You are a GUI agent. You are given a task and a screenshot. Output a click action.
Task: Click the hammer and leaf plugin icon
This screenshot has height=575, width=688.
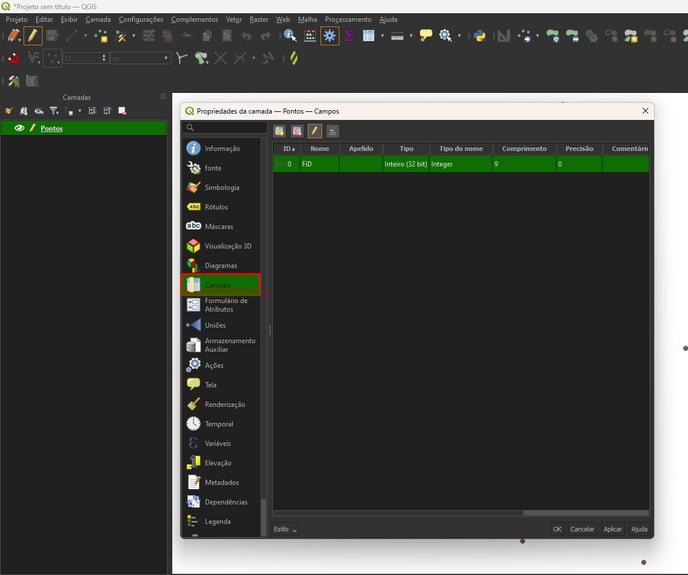(14, 81)
